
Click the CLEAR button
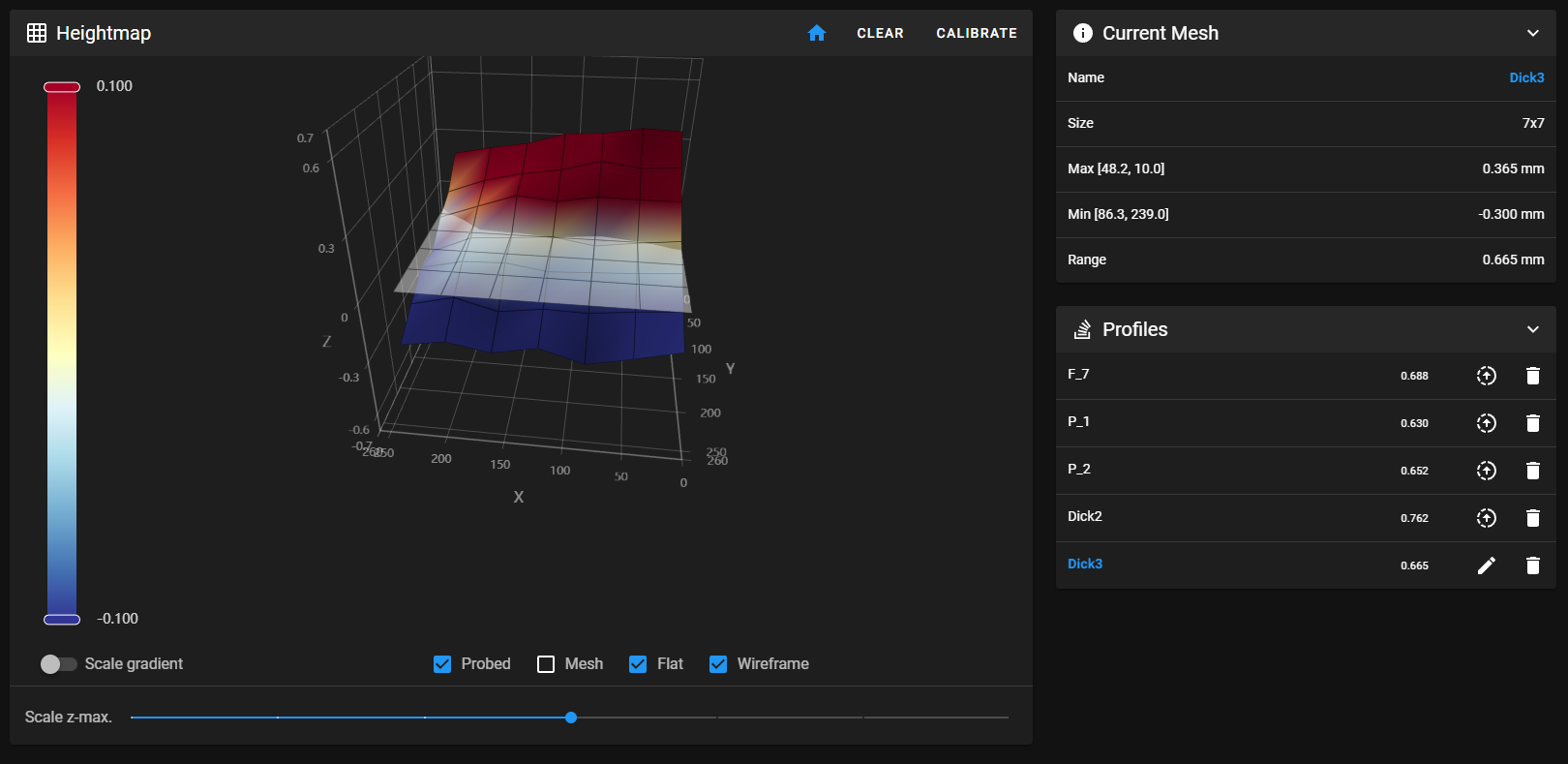tap(880, 33)
